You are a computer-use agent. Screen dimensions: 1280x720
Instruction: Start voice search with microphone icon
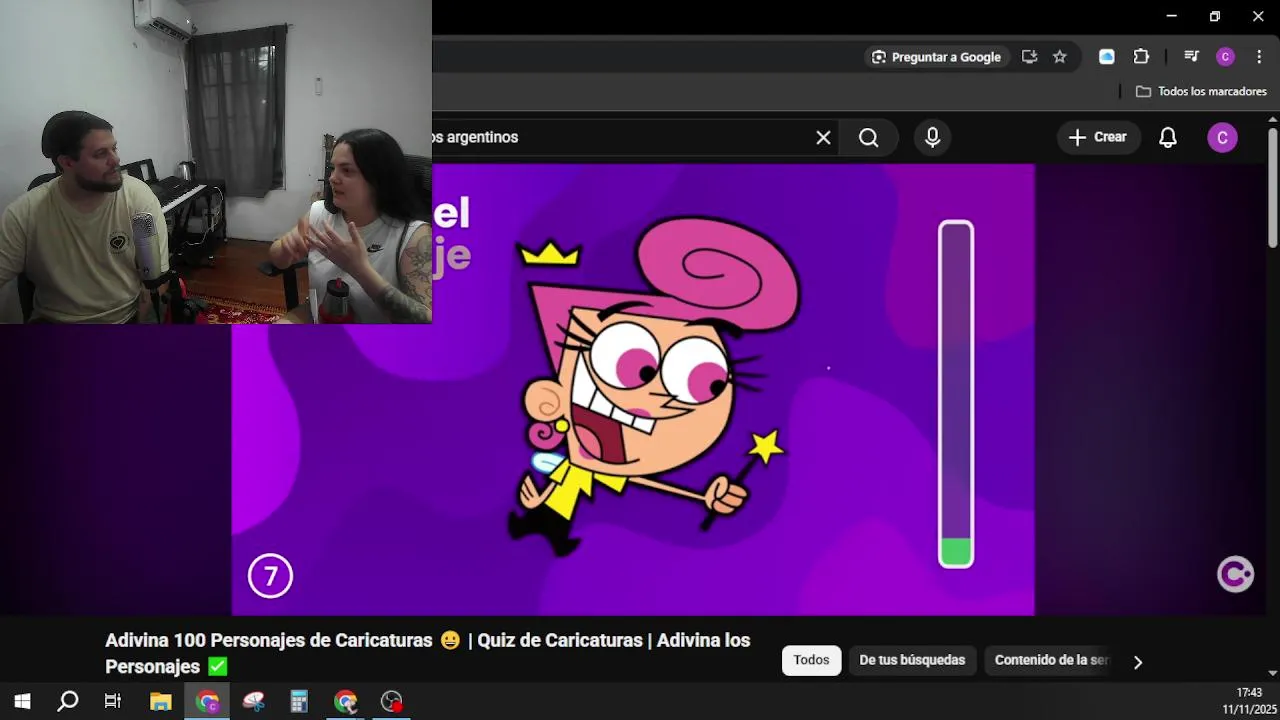932,138
